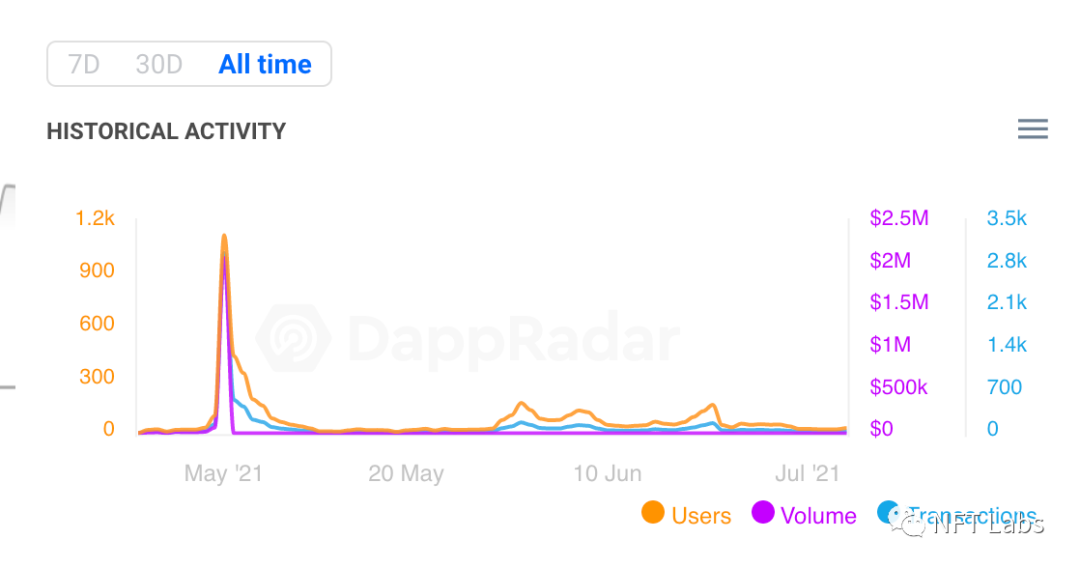Screen dimensions: 1080x568
Task: Click the Jul '21 x-axis label
Action: point(807,474)
